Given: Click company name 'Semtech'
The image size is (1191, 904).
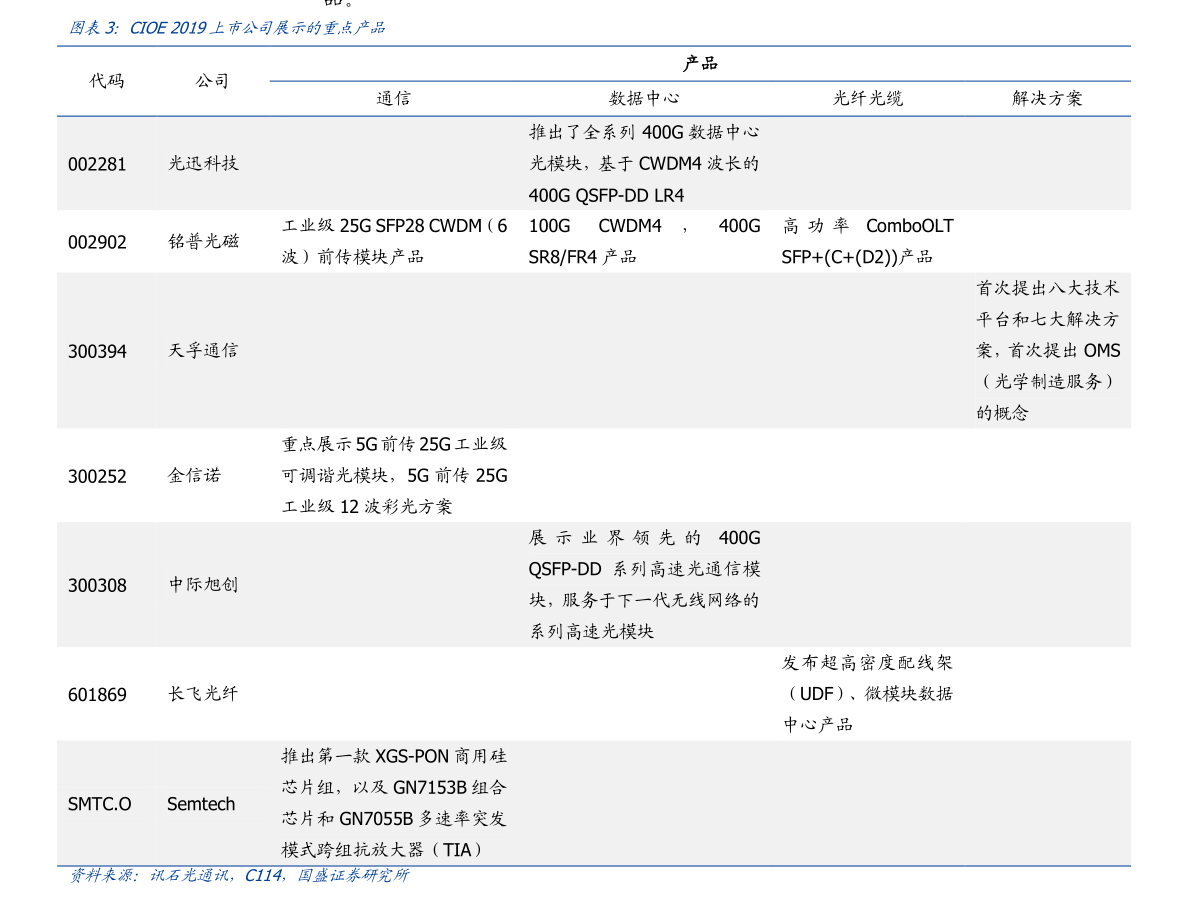Looking at the screenshot, I should click(x=201, y=804).
